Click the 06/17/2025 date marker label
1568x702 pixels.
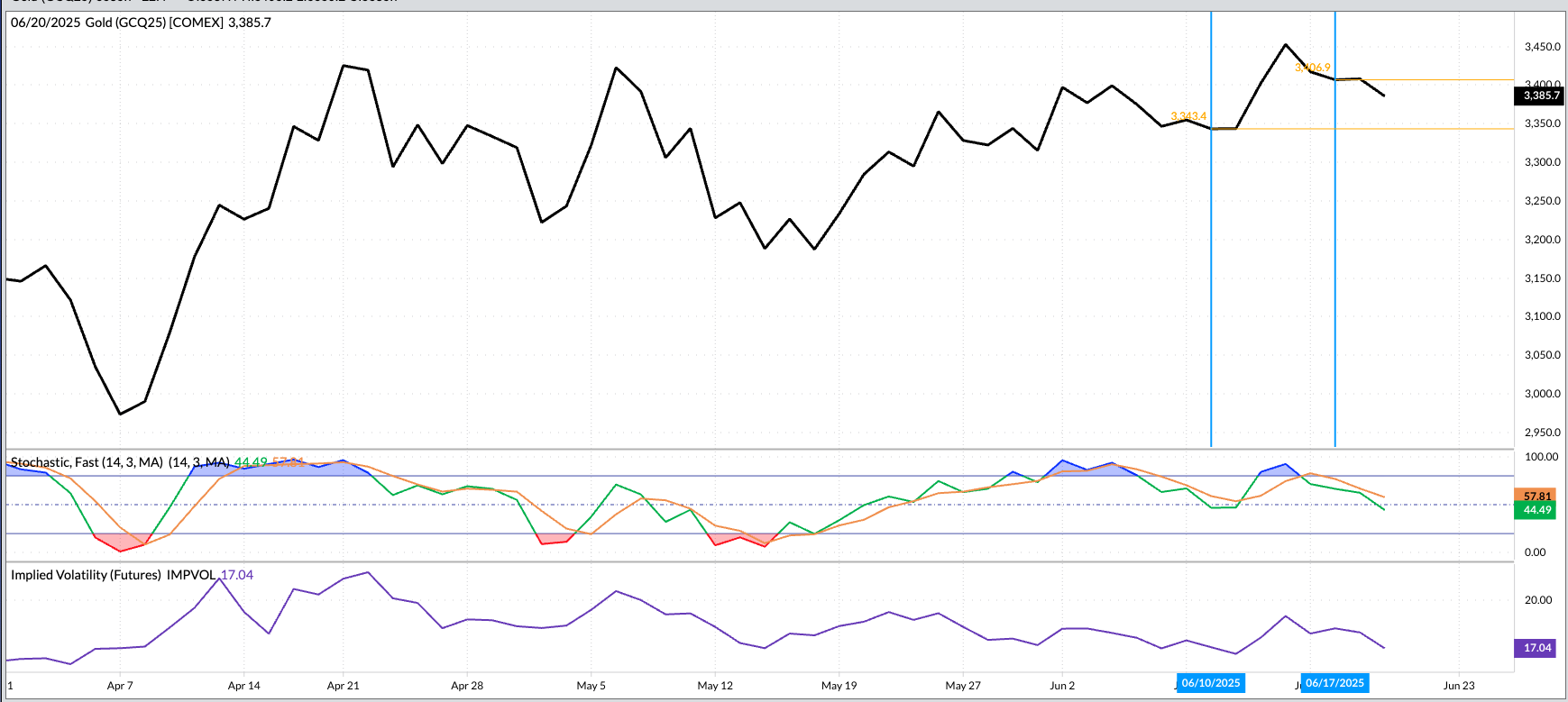tap(1334, 683)
